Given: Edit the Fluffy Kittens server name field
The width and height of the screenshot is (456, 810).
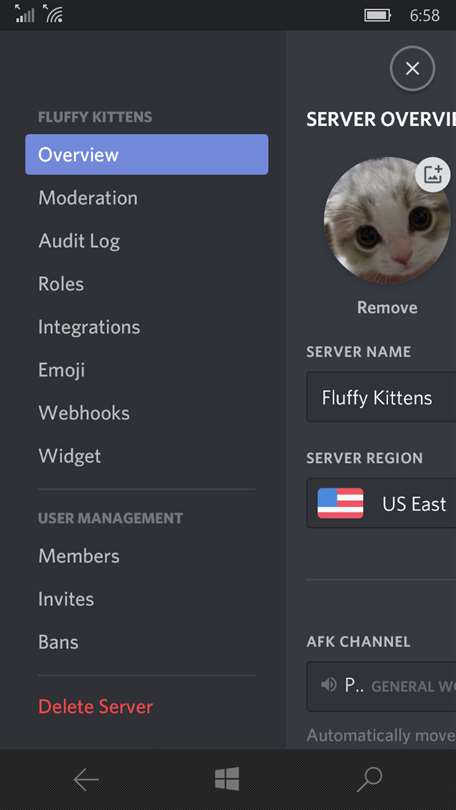Looking at the screenshot, I should click(381, 397).
